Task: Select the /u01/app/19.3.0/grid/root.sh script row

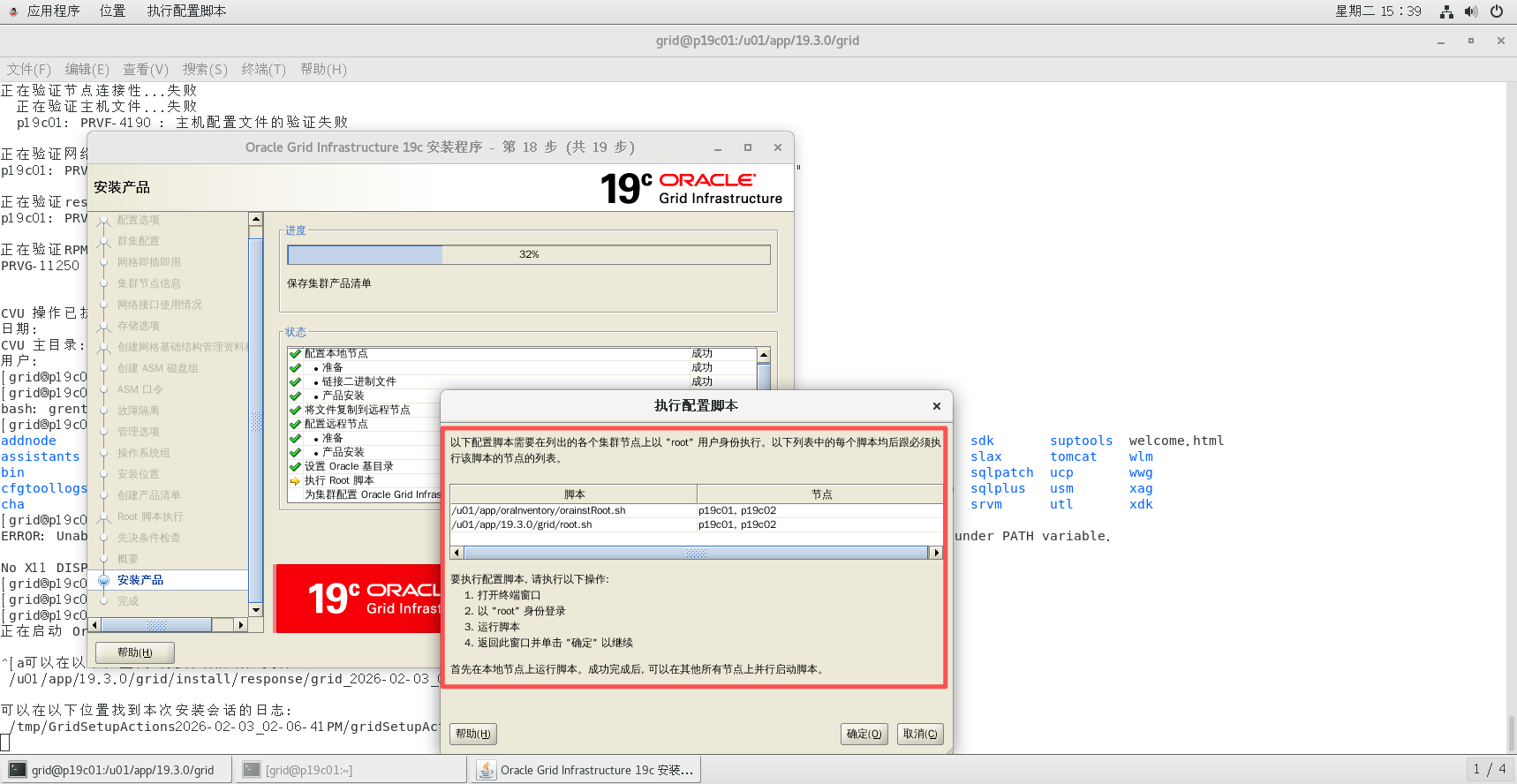Action: click(x=696, y=524)
